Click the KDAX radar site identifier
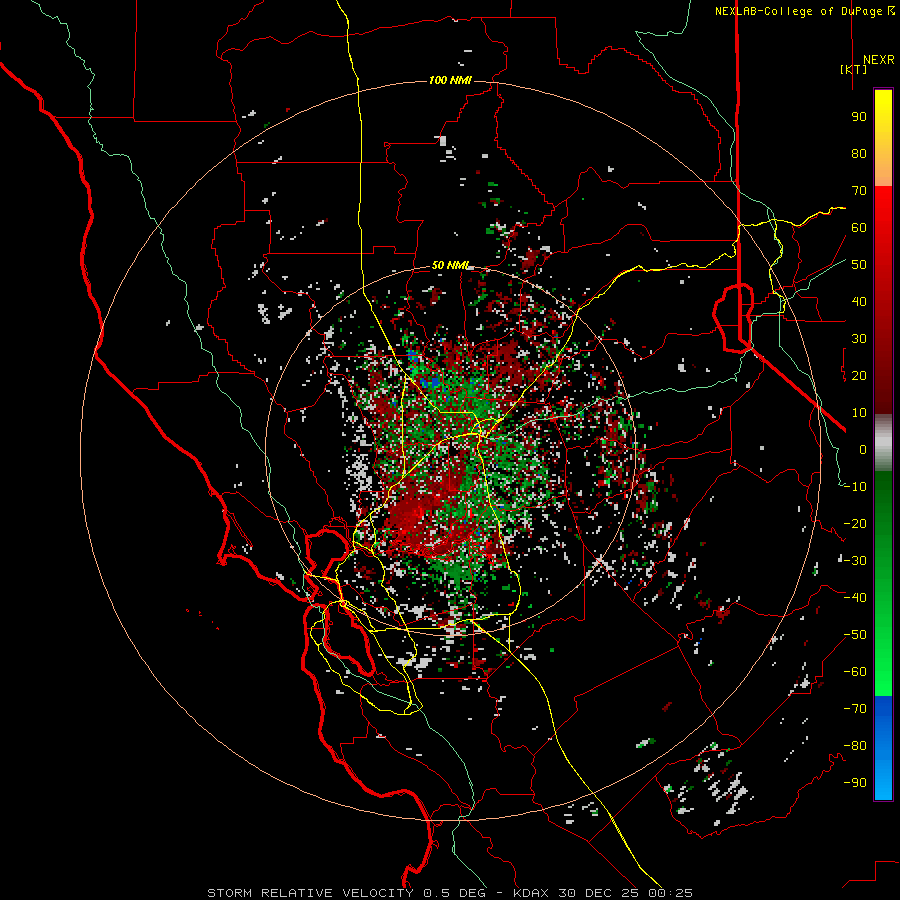Image resolution: width=900 pixels, height=900 pixels. coord(531,893)
